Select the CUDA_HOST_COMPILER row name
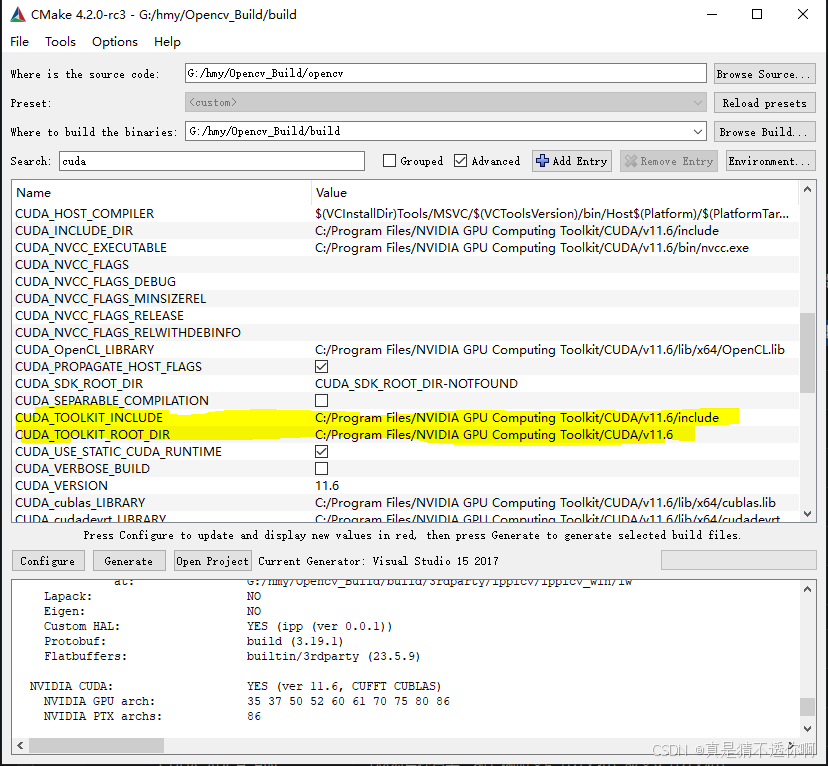 coord(84,214)
